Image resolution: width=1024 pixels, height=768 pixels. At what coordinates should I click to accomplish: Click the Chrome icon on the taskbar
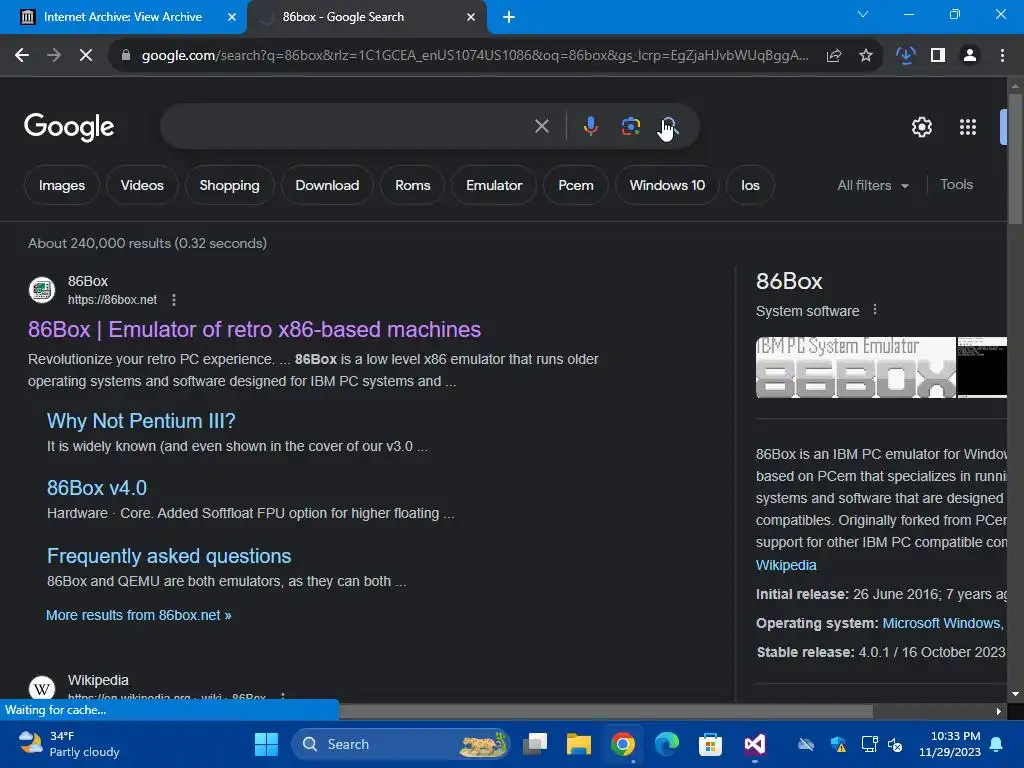click(x=622, y=744)
